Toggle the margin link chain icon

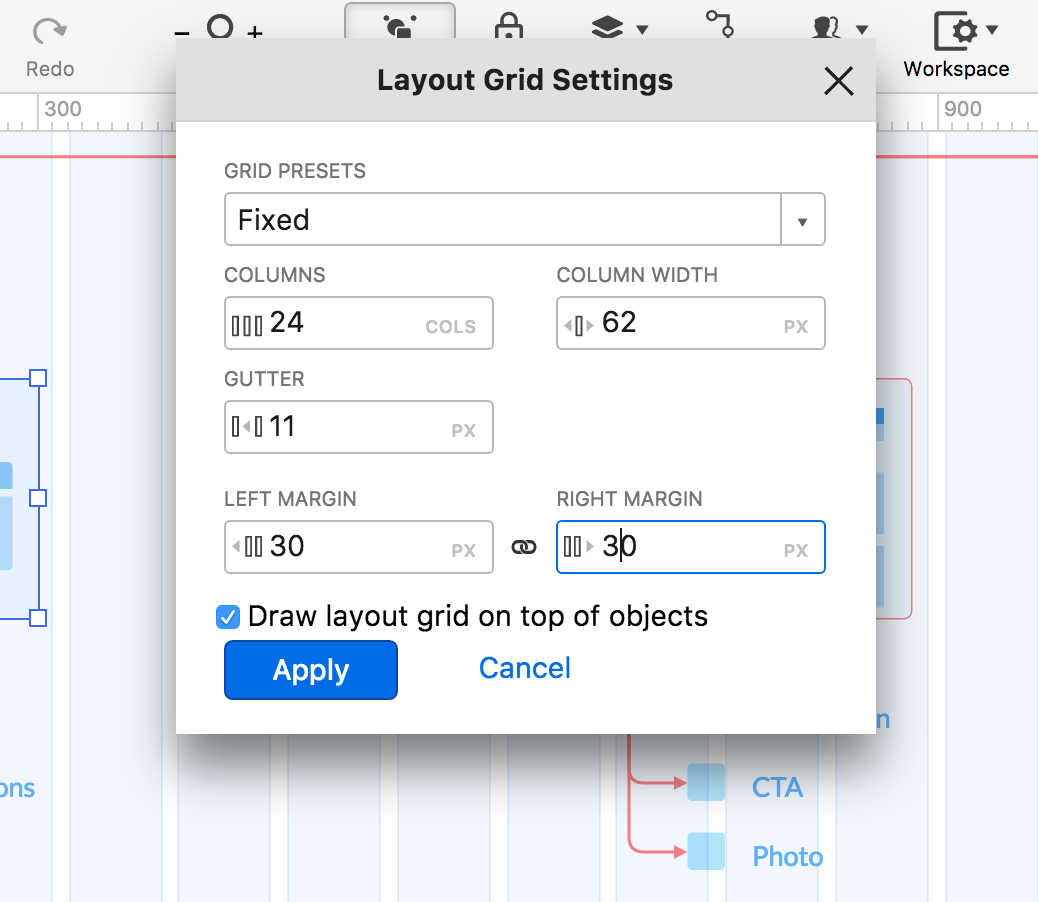tap(524, 547)
